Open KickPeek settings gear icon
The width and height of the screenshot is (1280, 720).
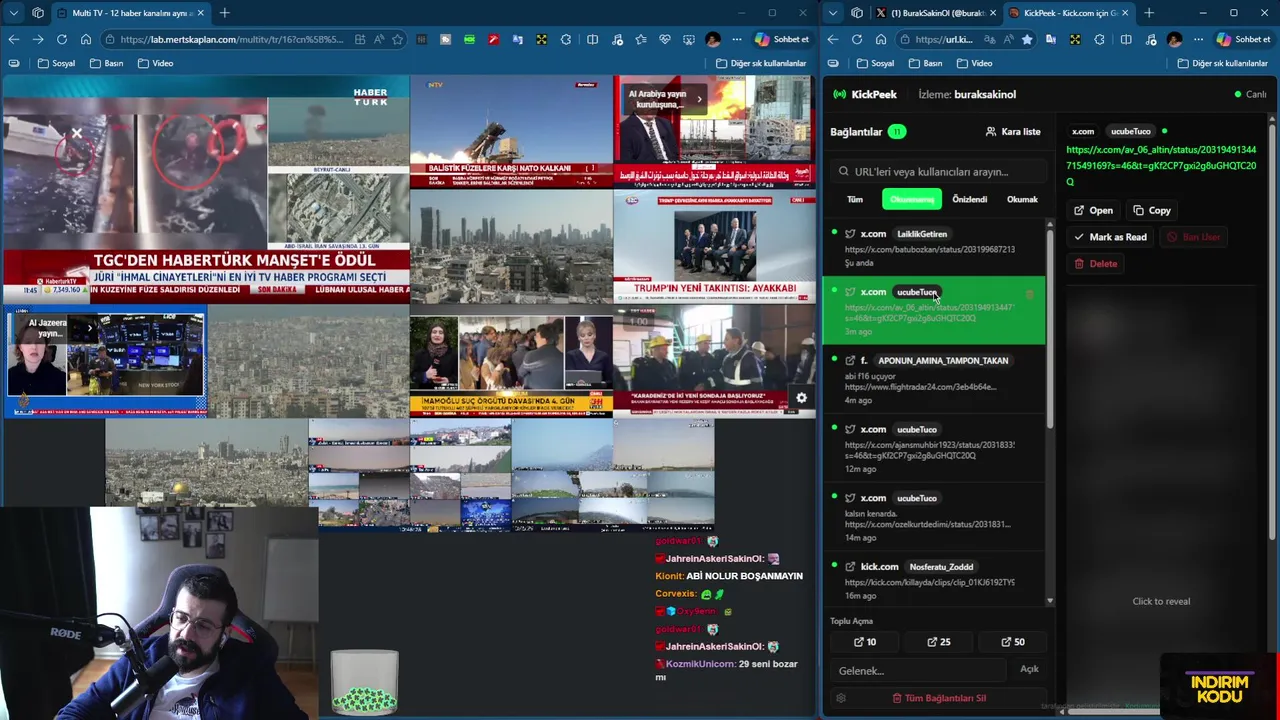pos(841,698)
